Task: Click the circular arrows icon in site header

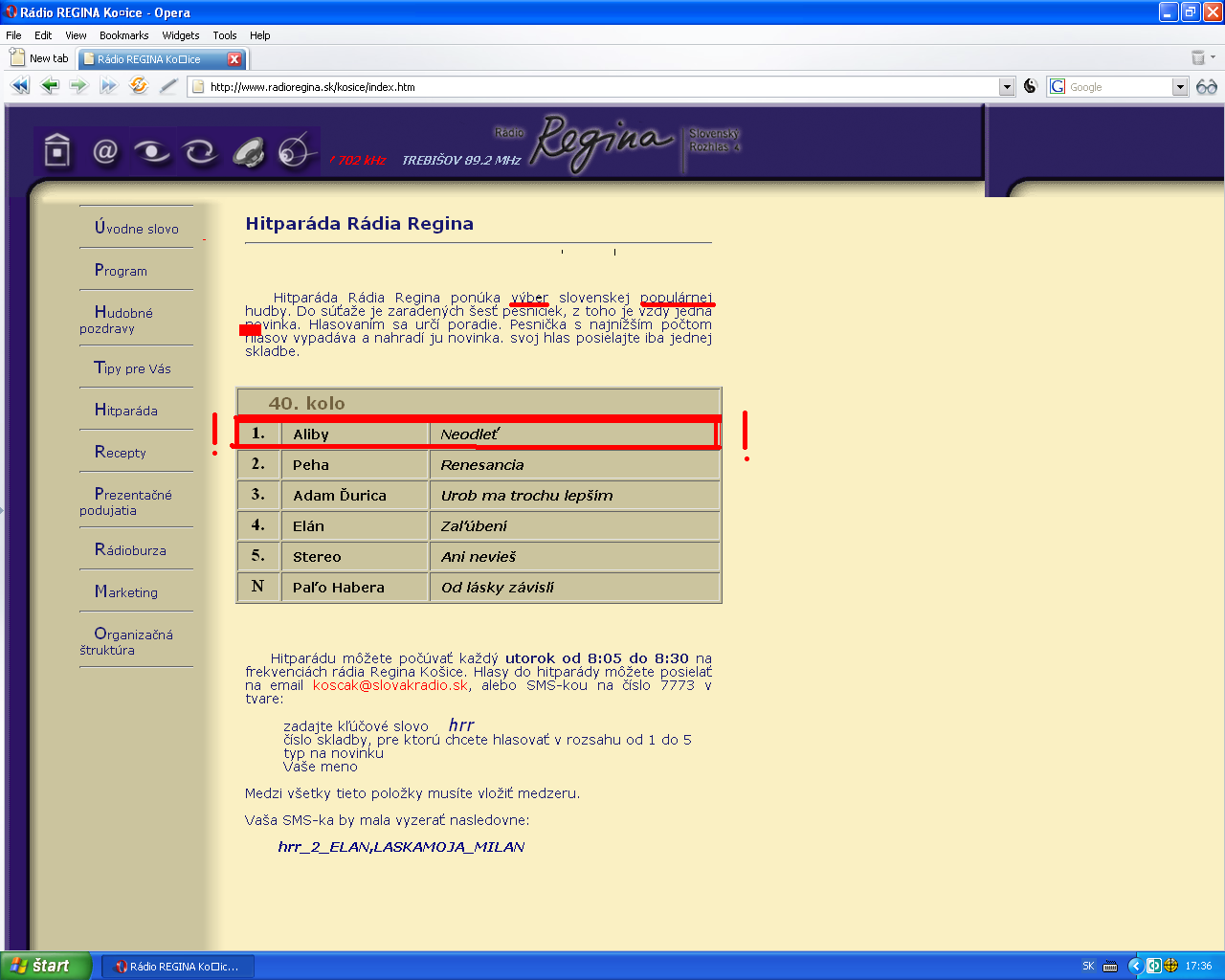Action: (x=200, y=152)
